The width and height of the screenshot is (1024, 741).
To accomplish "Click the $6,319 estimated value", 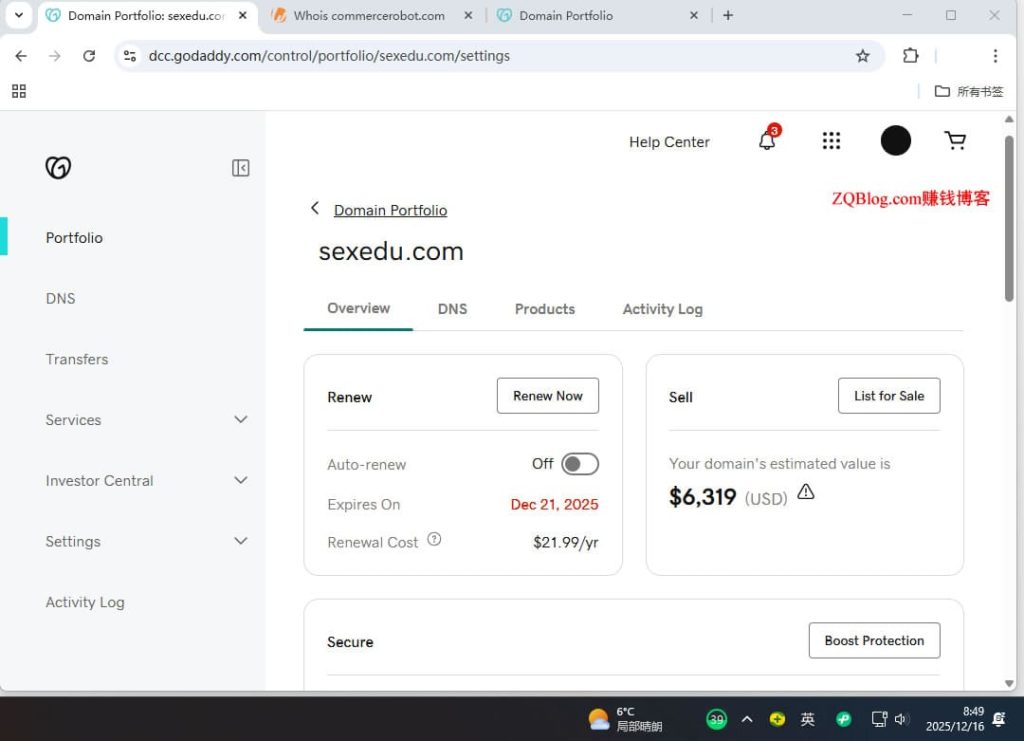I will (702, 497).
